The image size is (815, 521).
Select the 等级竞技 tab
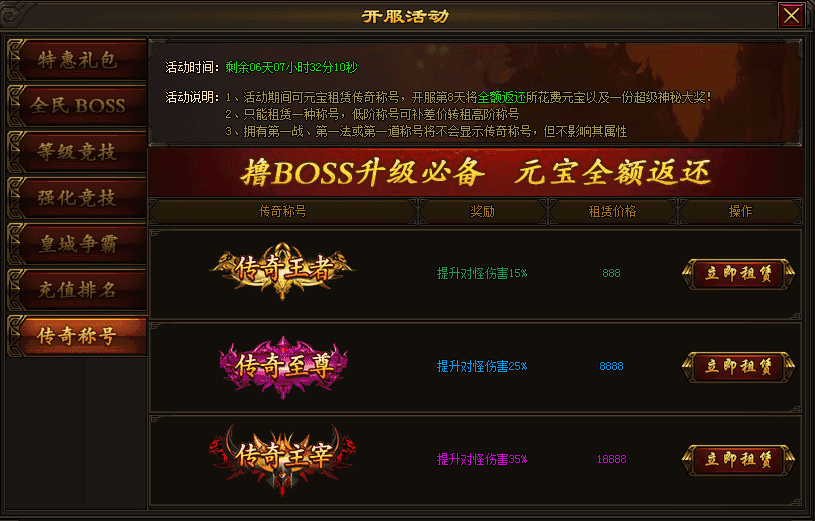pos(78,152)
